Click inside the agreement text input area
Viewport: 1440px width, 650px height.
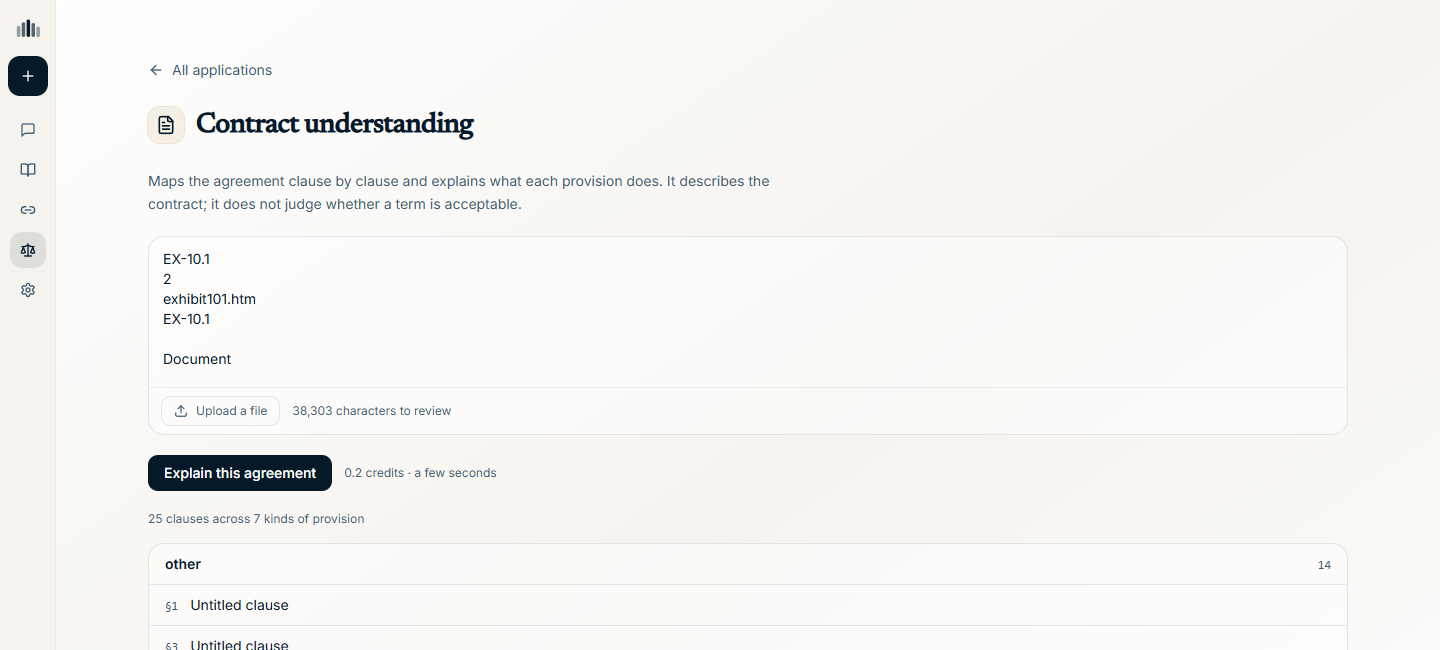pos(747,312)
